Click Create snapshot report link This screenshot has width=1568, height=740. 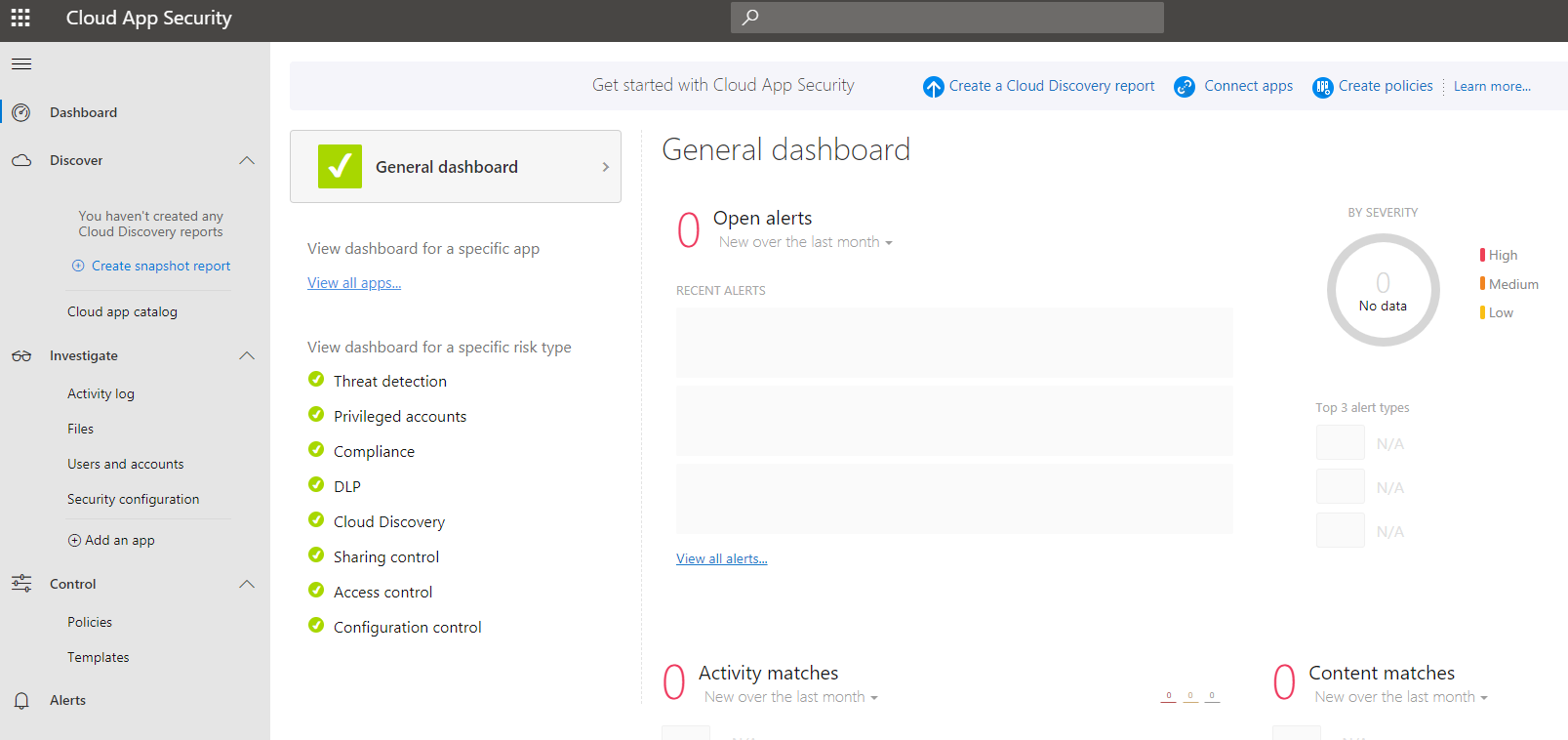coord(161,266)
